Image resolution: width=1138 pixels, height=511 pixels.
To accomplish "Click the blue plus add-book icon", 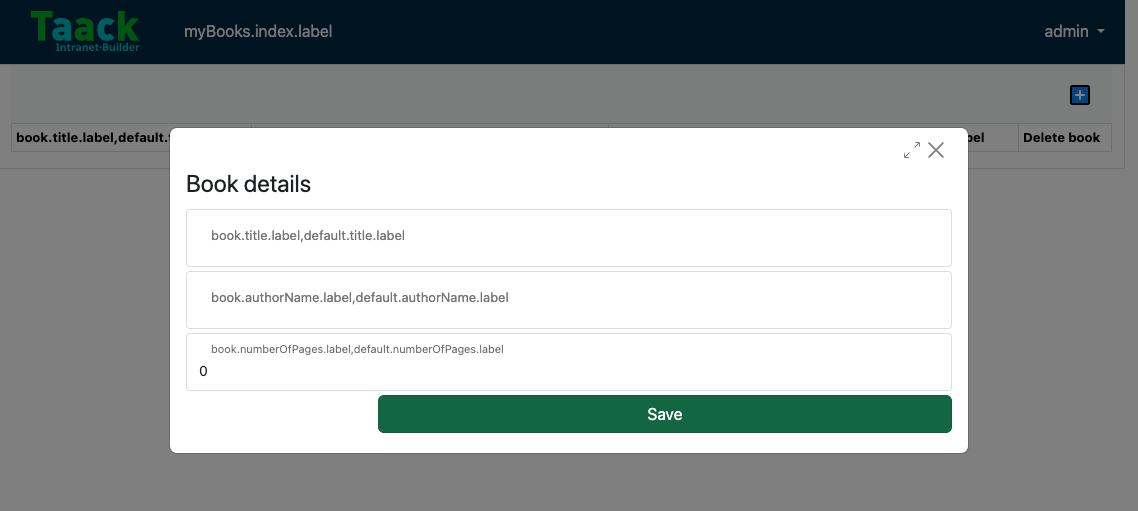I will [x=1080, y=95].
